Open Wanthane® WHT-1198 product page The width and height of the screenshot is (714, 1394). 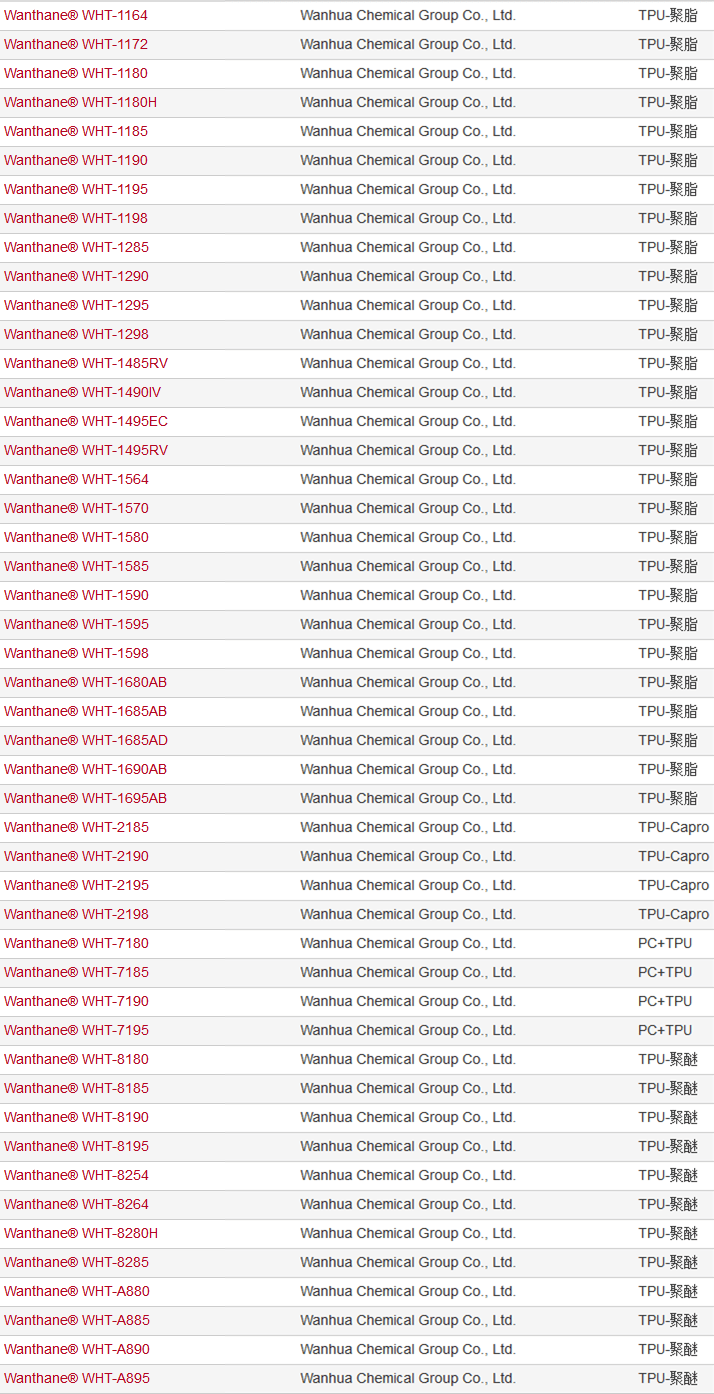[x=76, y=218]
